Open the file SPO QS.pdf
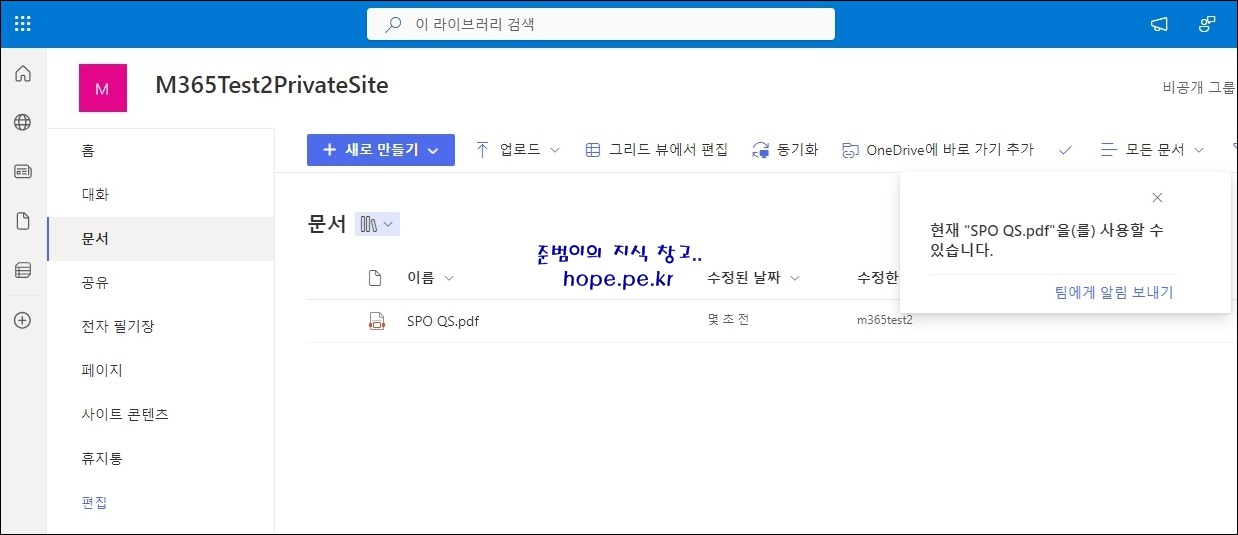This screenshot has width=1238, height=535. [x=443, y=321]
